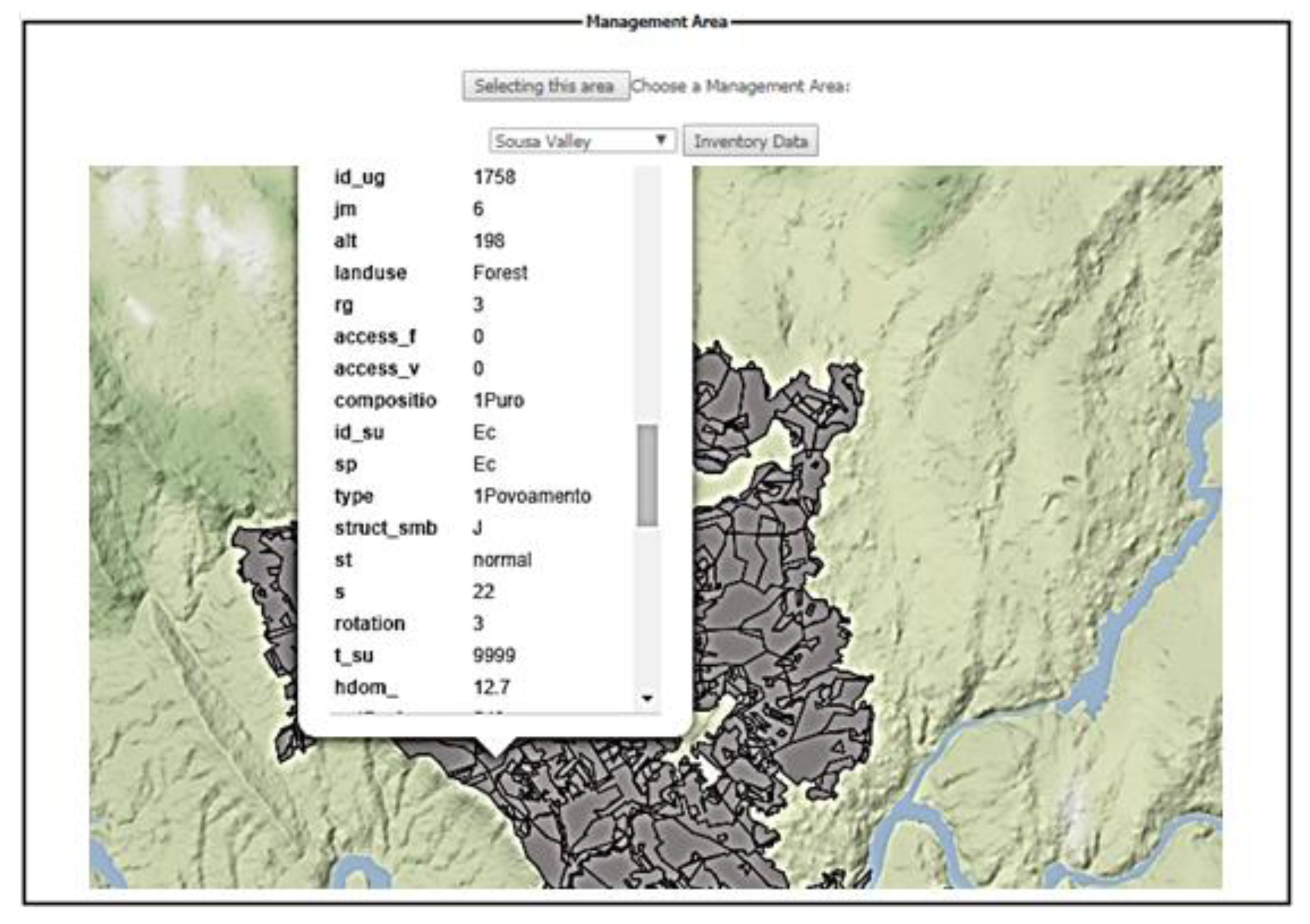1310x924 pixels.
Task: Click the popup scrollbar thumb
Action: tap(647, 475)
